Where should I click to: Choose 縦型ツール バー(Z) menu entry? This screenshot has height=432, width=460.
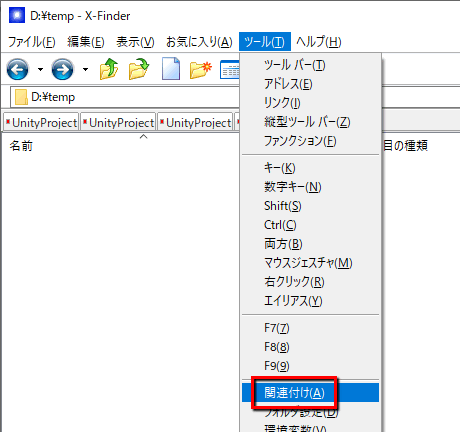[x=310, y=122]
